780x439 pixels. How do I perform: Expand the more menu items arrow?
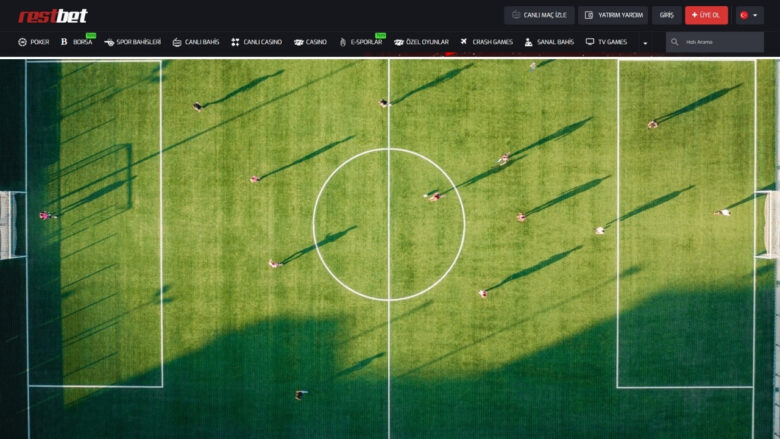(645, 43)
